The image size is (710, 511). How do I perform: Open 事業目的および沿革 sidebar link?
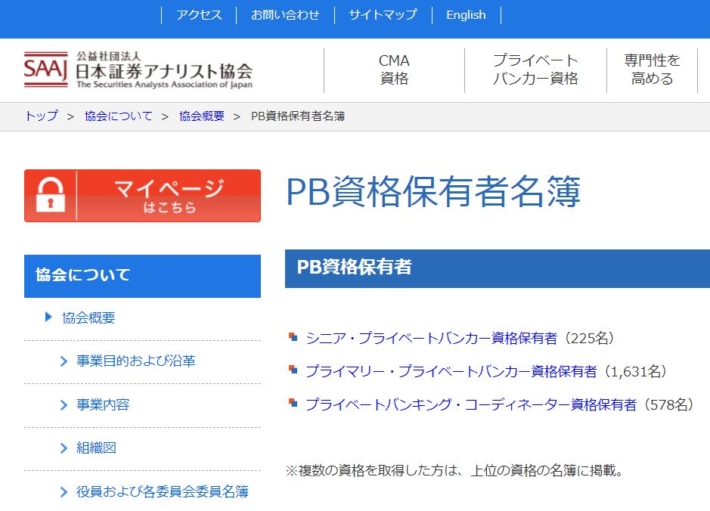point(136,361)
